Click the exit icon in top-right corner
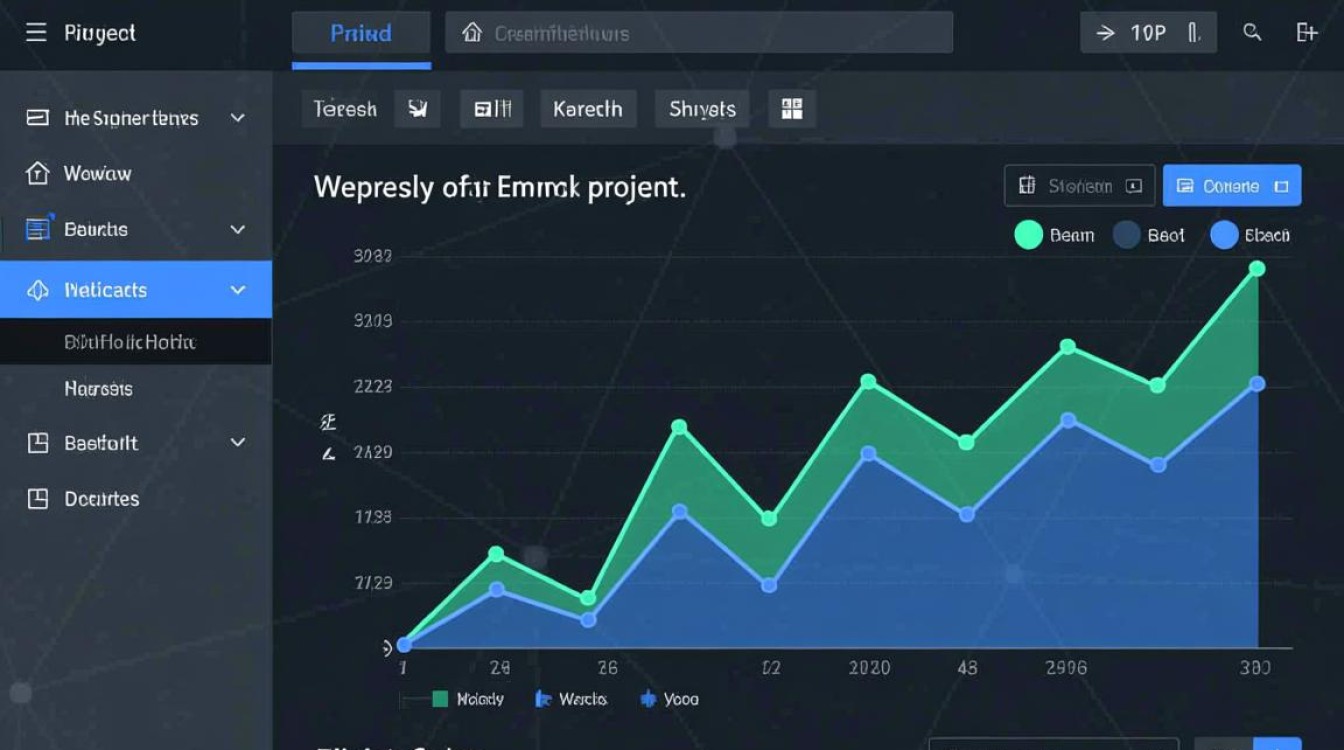Viewport: 1344px width, 750px height. click(x=1306, y=33)
